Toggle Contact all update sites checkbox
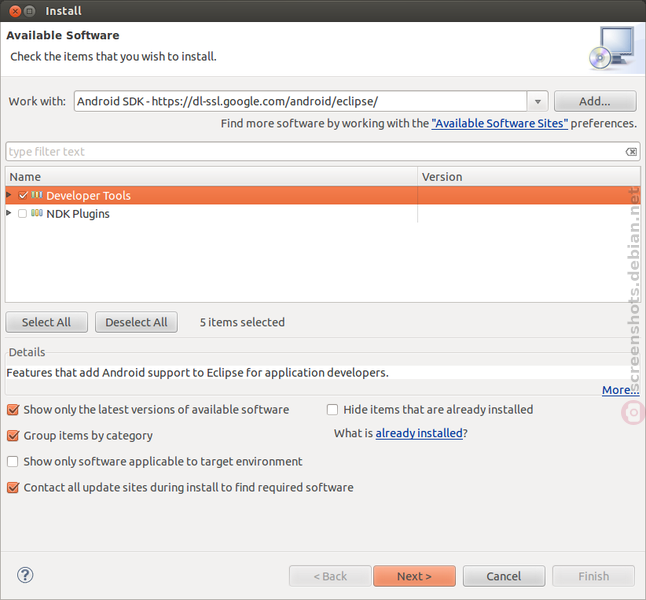The height and width of the screenshot is (600, 646). (13, 488)
